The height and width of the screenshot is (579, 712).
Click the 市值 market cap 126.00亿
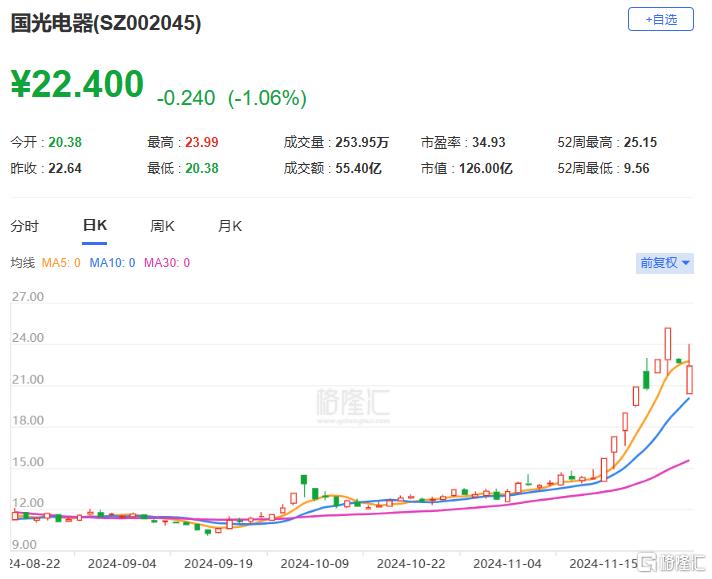pyautogui.click(x=485, y=168)
